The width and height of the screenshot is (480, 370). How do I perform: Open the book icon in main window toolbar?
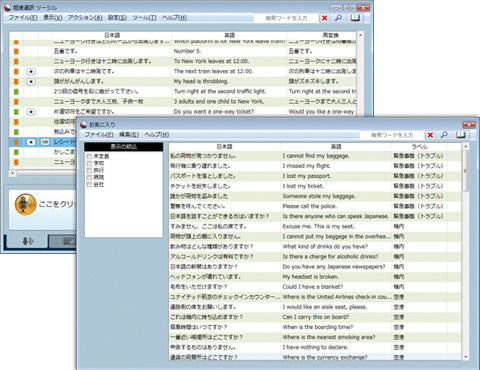[355, 18]
